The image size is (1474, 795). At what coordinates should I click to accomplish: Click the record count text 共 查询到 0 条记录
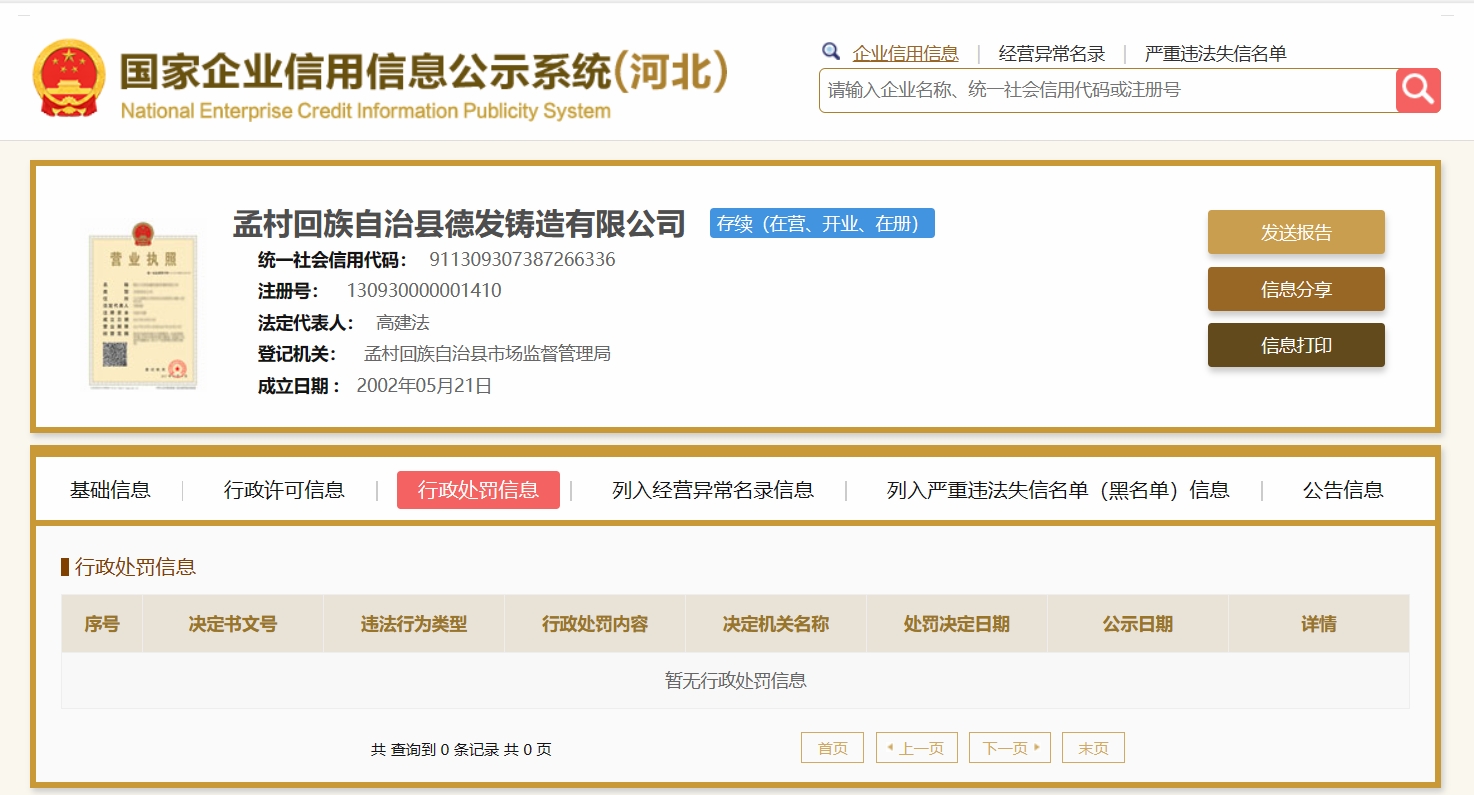[435, 749]
